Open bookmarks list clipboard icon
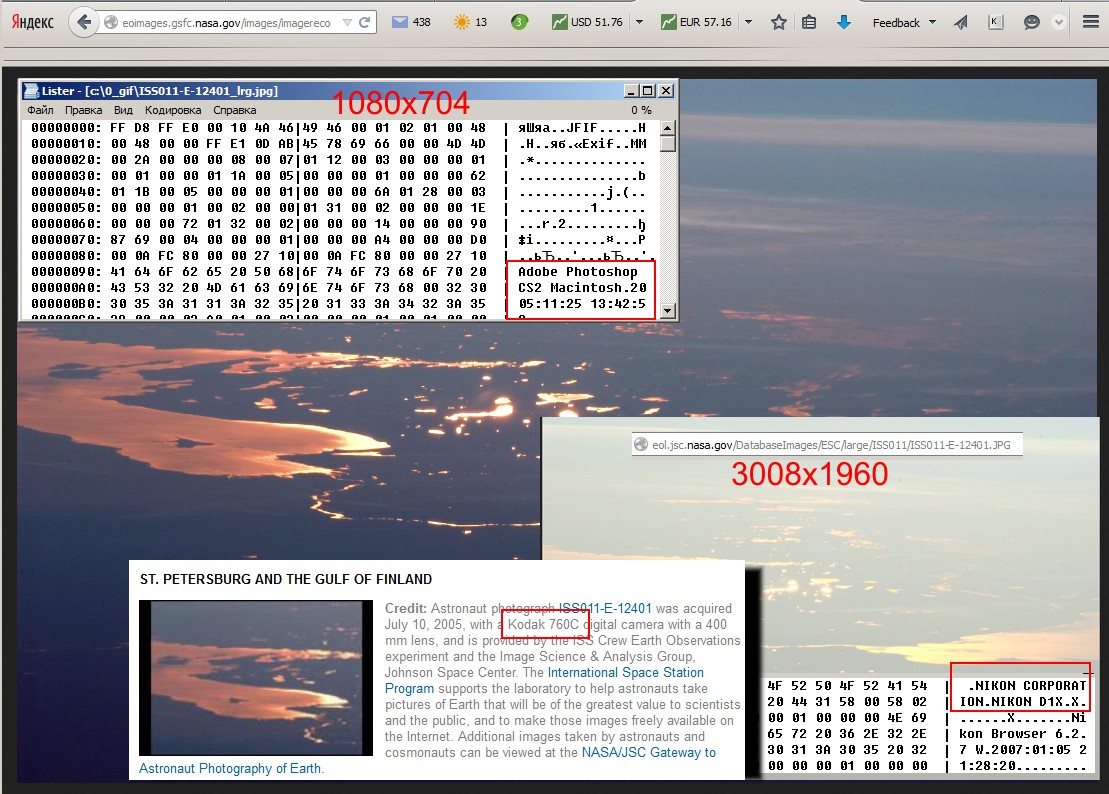Screen dimensions: 1109x794 pos(809,23)
